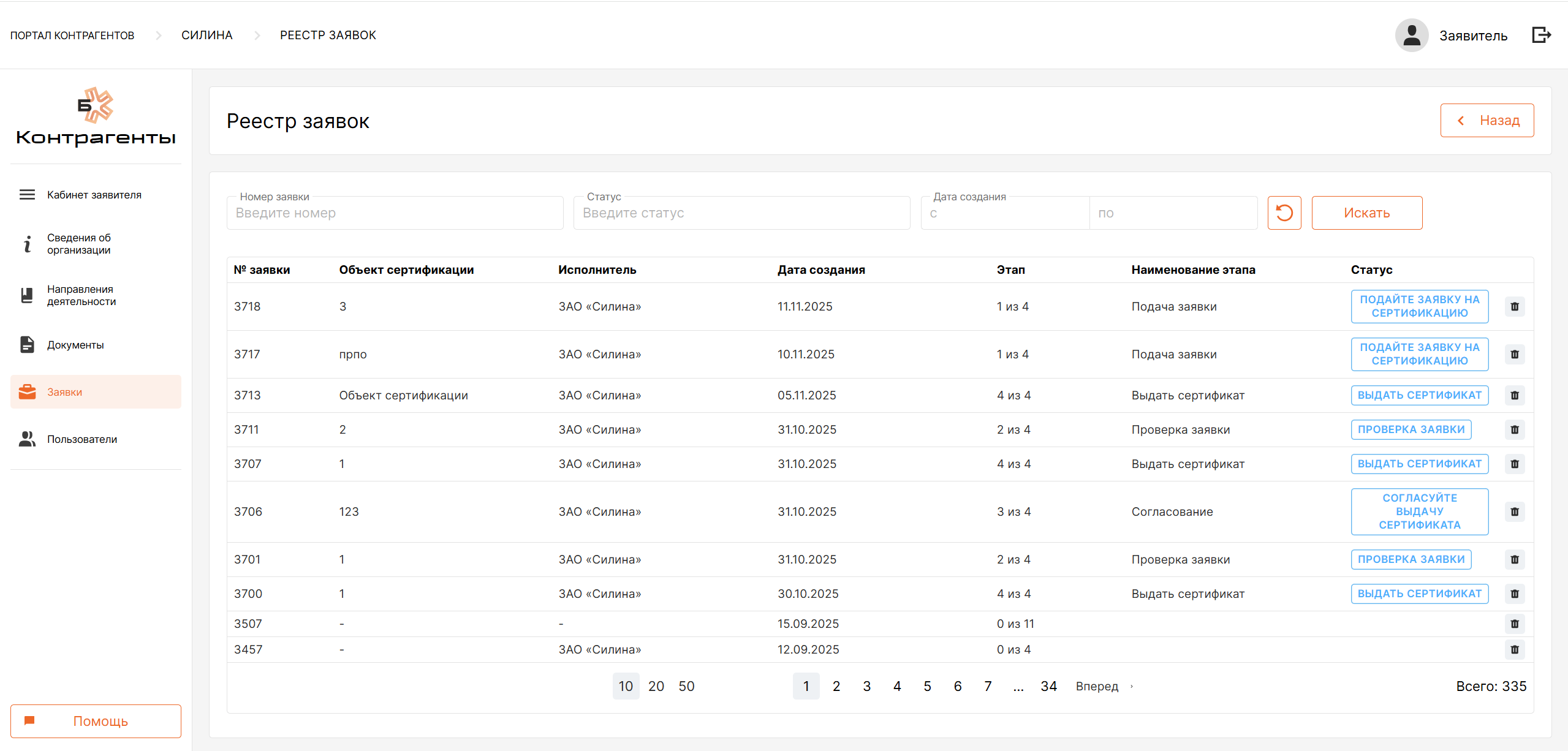Viewport: 1568px width, 751px height.
Task: Open the Помощь help button
Action: point(96,721)
